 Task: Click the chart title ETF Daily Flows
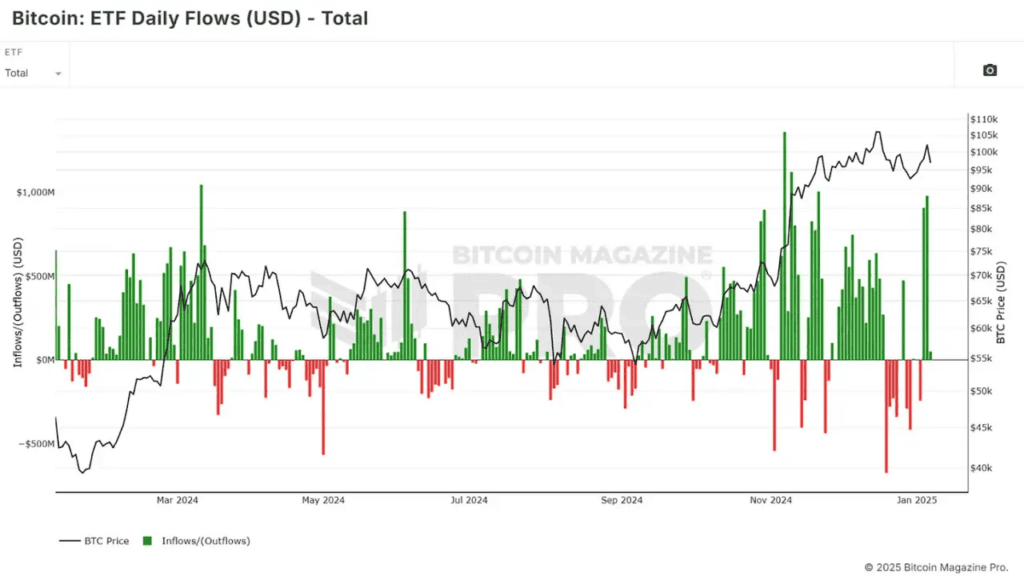(190, 18)
